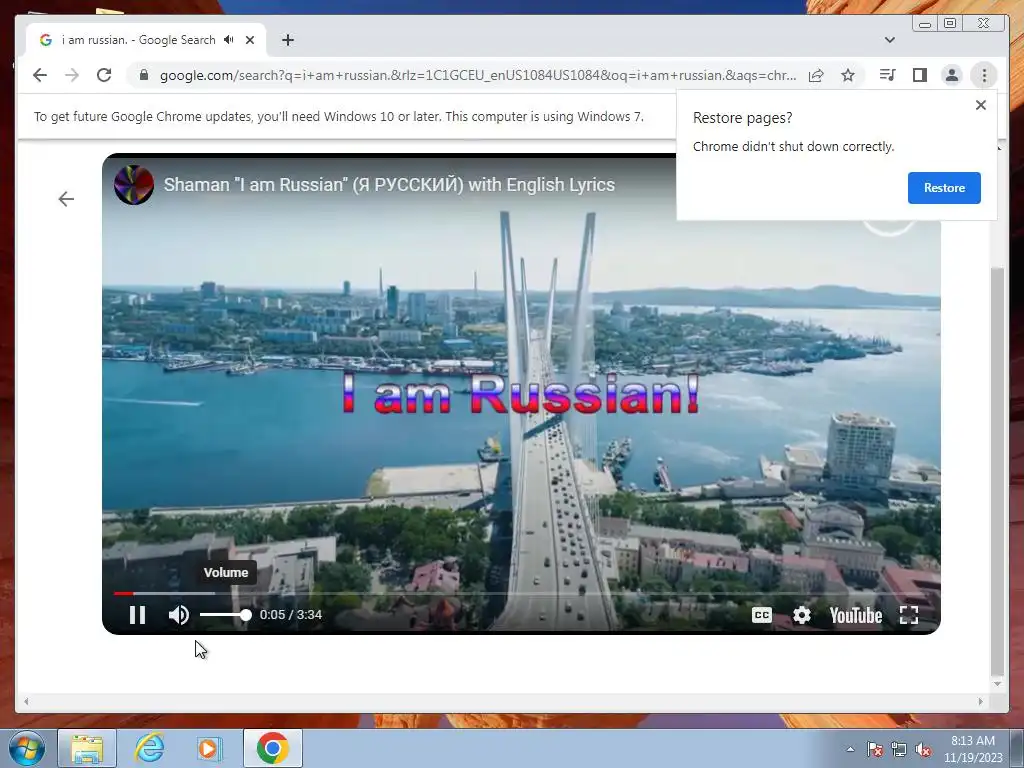
Task: Click the Show desktop strip on the taskbar
Action: (x=1017, y=748)
